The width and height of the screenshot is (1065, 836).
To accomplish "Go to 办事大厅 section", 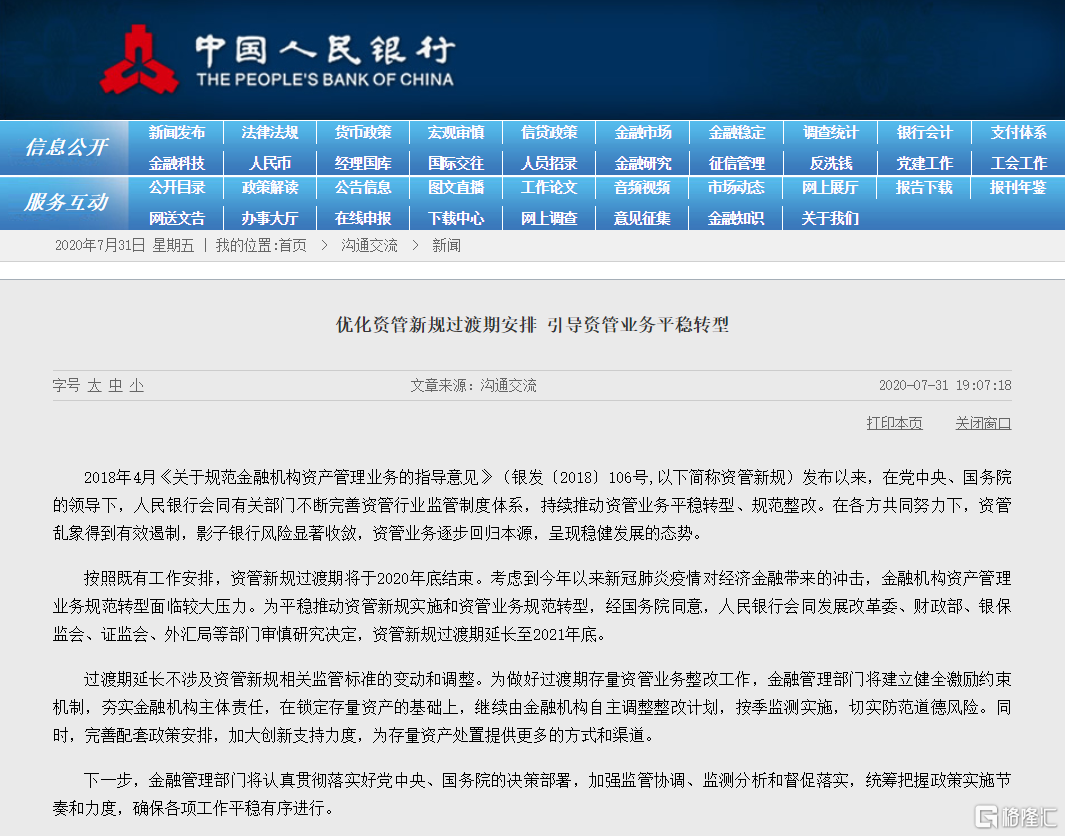I will (x=270, y=218).
